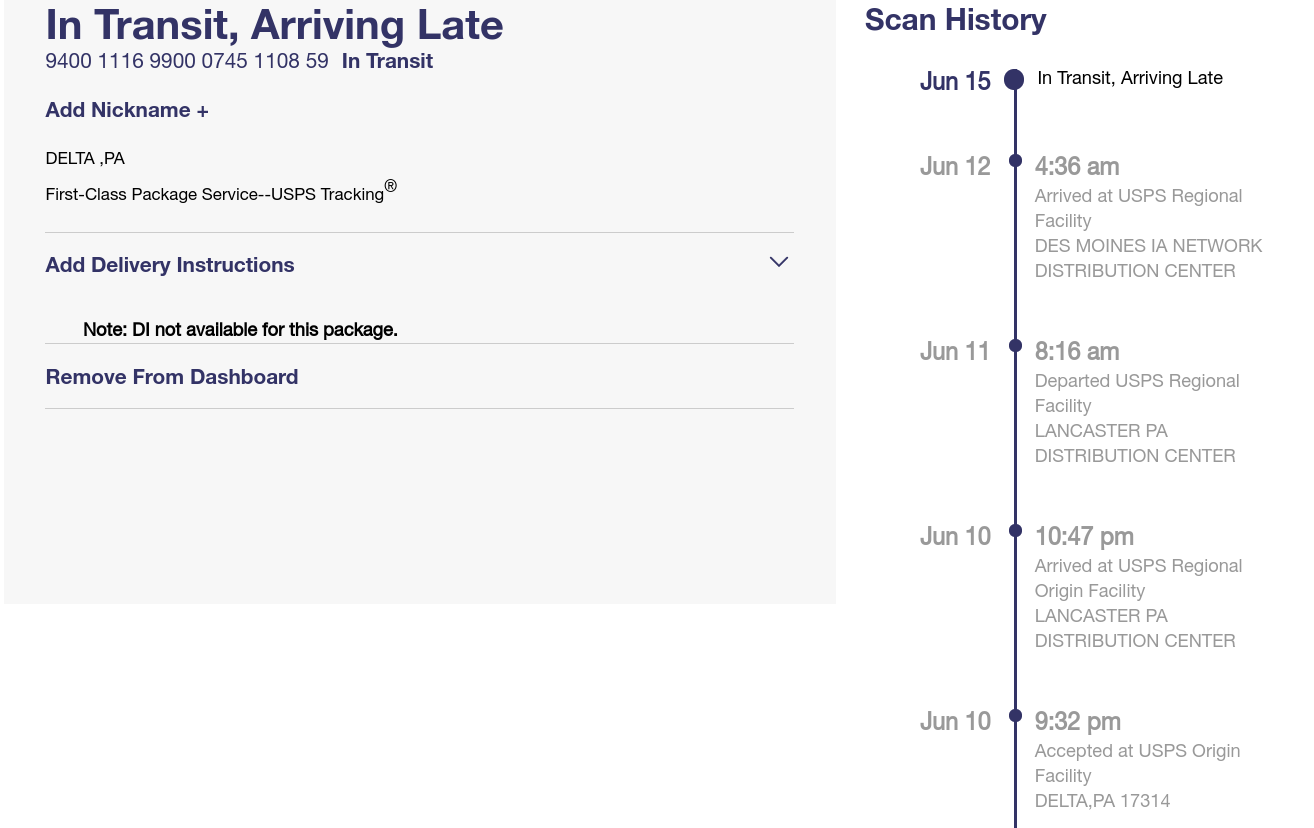1314x828 pixels.
Task: Click the Jun 15 timeline dot
Action: (x=1014, y=80)
